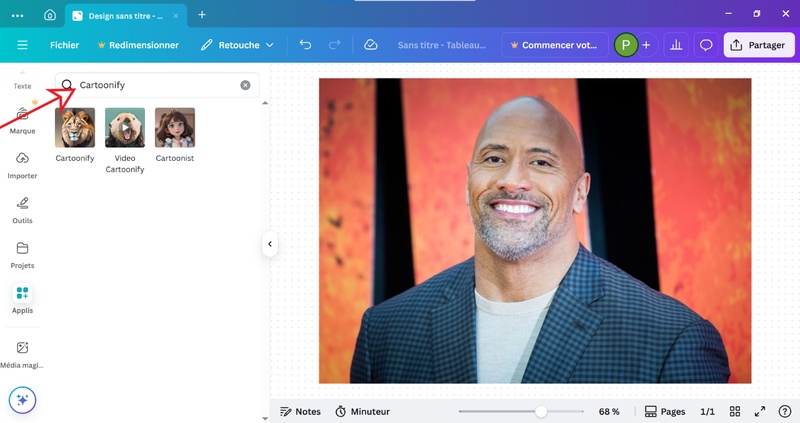Click the cloud save status icon
This screenshot has width=800, height=423.
pyautogui.click(x=370, y=45)
